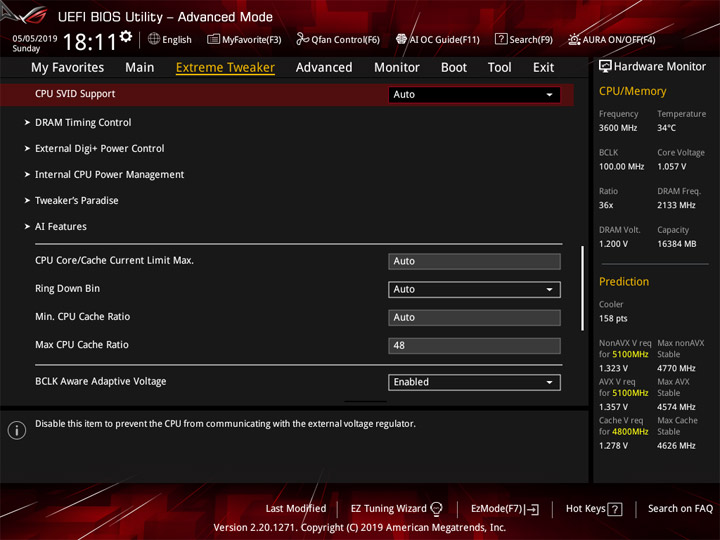The width and height of the screenshot is (720, 540).
Task: Open the Exit tab
Action: [543, 68]
